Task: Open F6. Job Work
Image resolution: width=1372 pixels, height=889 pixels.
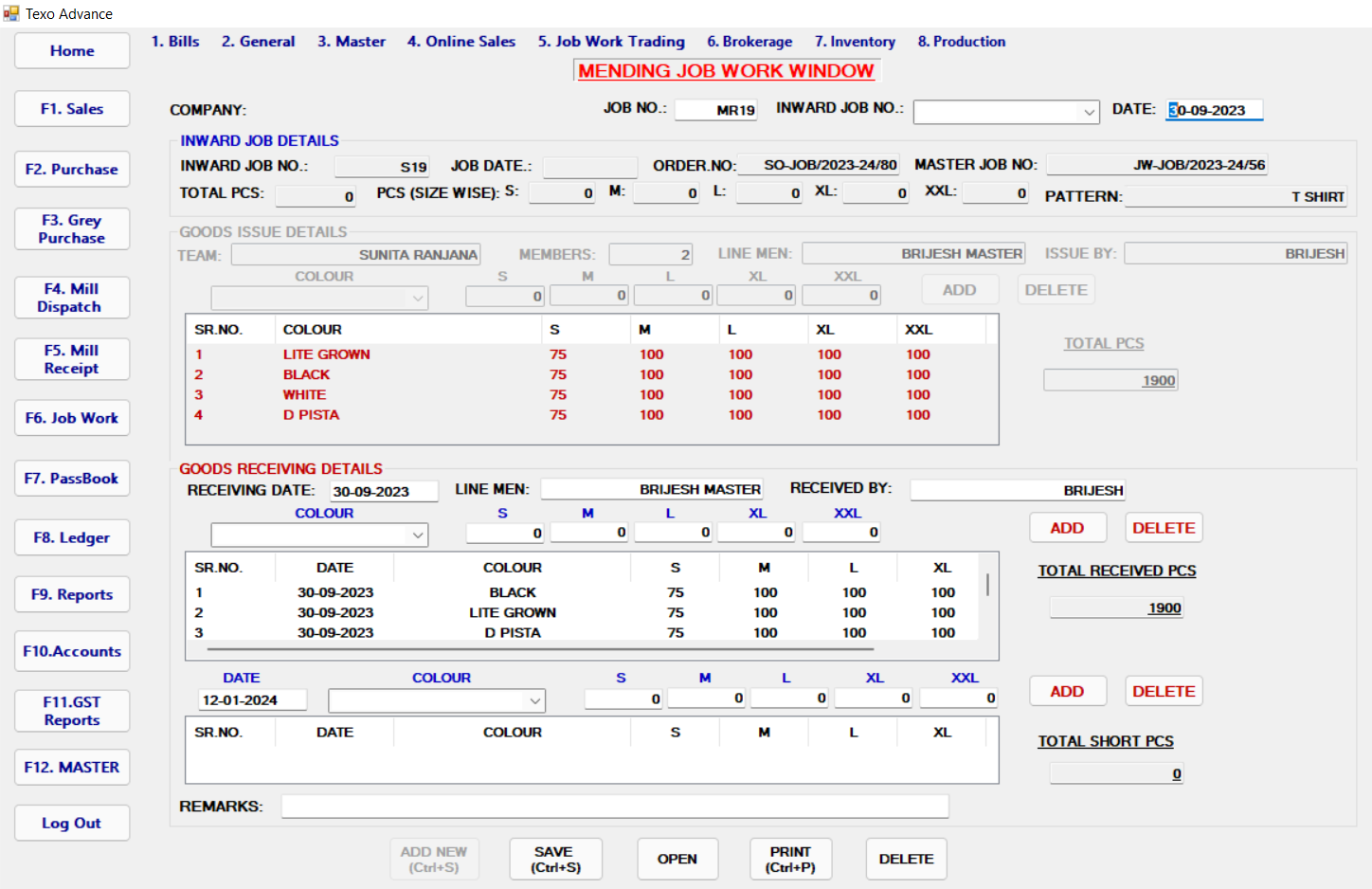Action: tap(72, 418)
